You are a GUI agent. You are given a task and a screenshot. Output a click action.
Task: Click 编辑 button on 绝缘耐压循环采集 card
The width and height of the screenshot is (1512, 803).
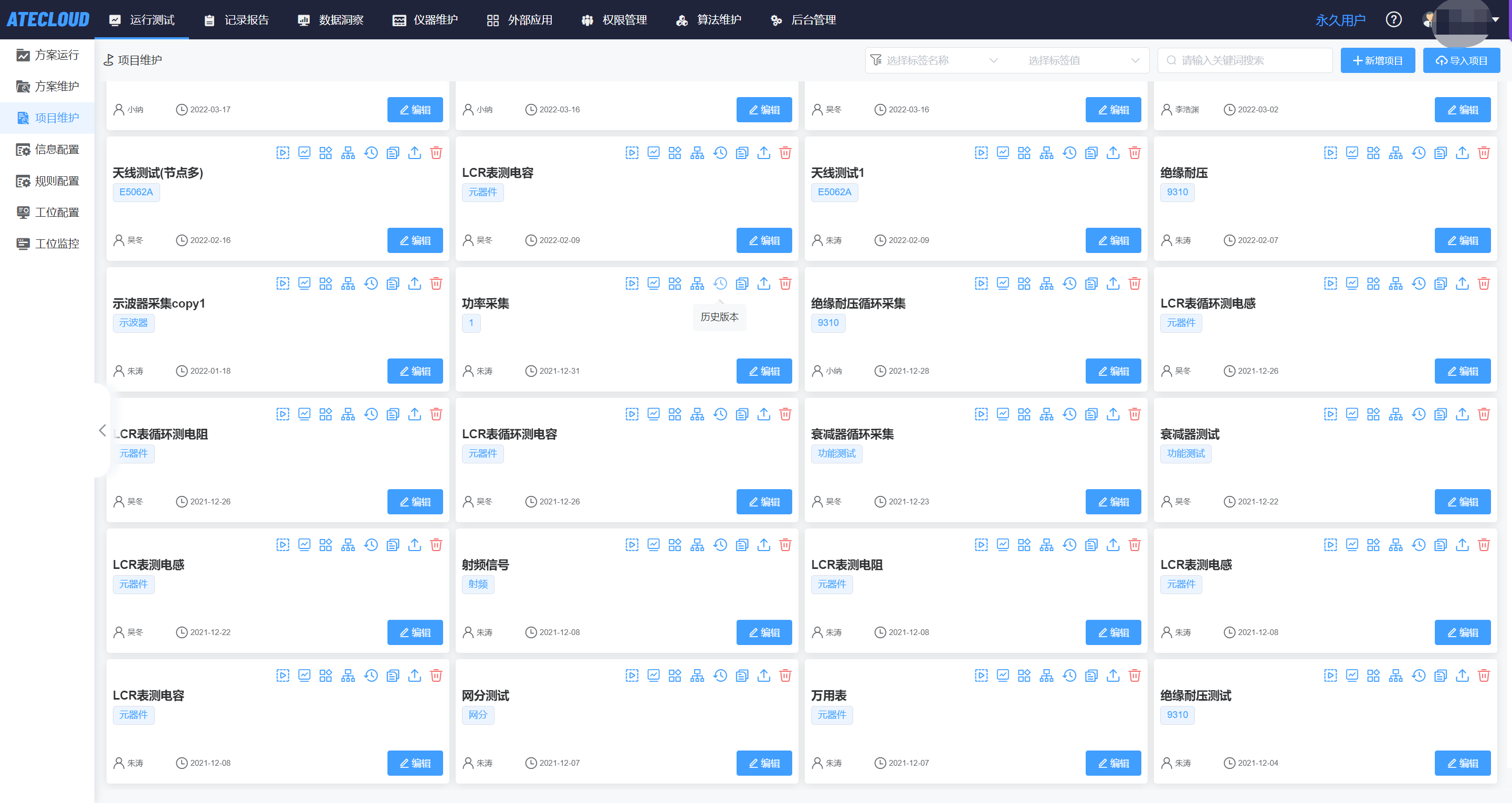coord(1112,371)
